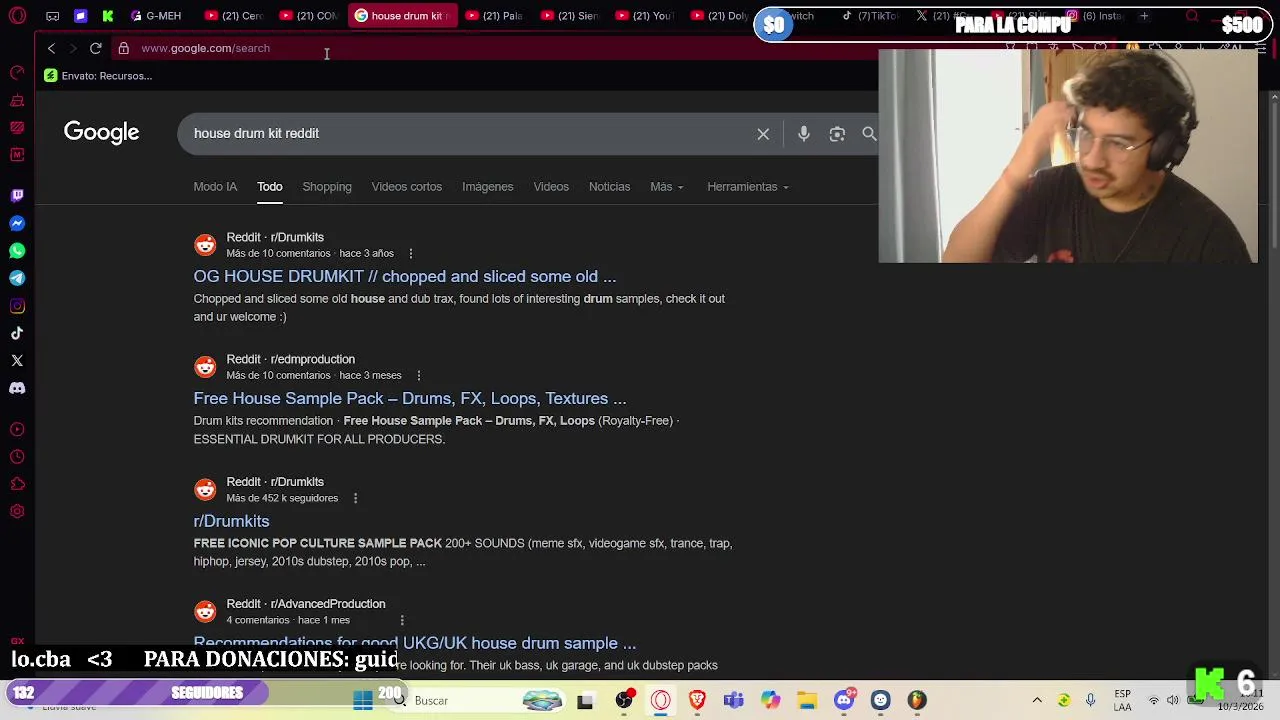The image size is (1280, 720).
Task: Open GX Cleaner in the sidebar
Action: (17, 100)
